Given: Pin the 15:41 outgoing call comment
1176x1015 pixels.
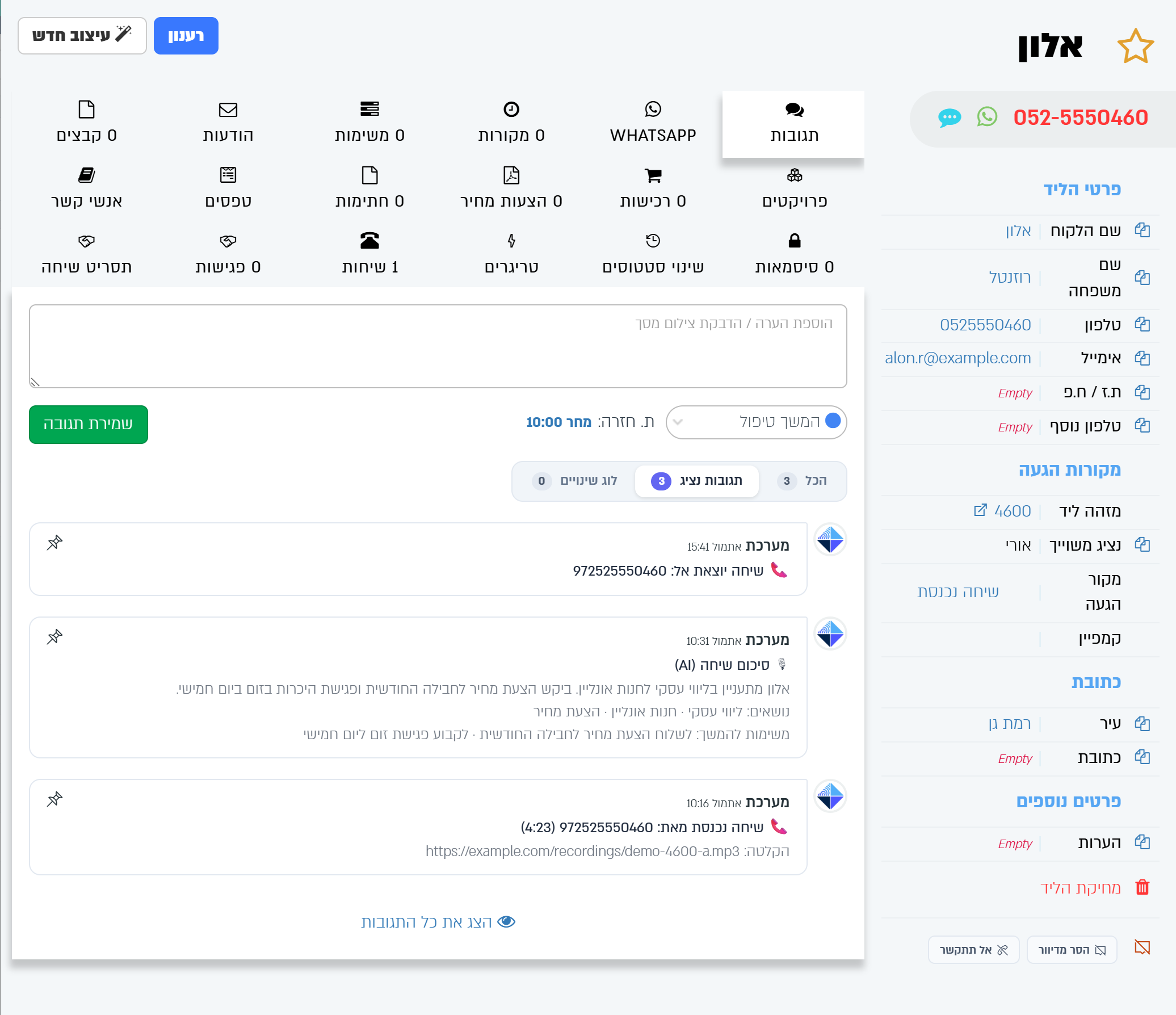Looking at the screenshot, I should (x=54, y=543).
